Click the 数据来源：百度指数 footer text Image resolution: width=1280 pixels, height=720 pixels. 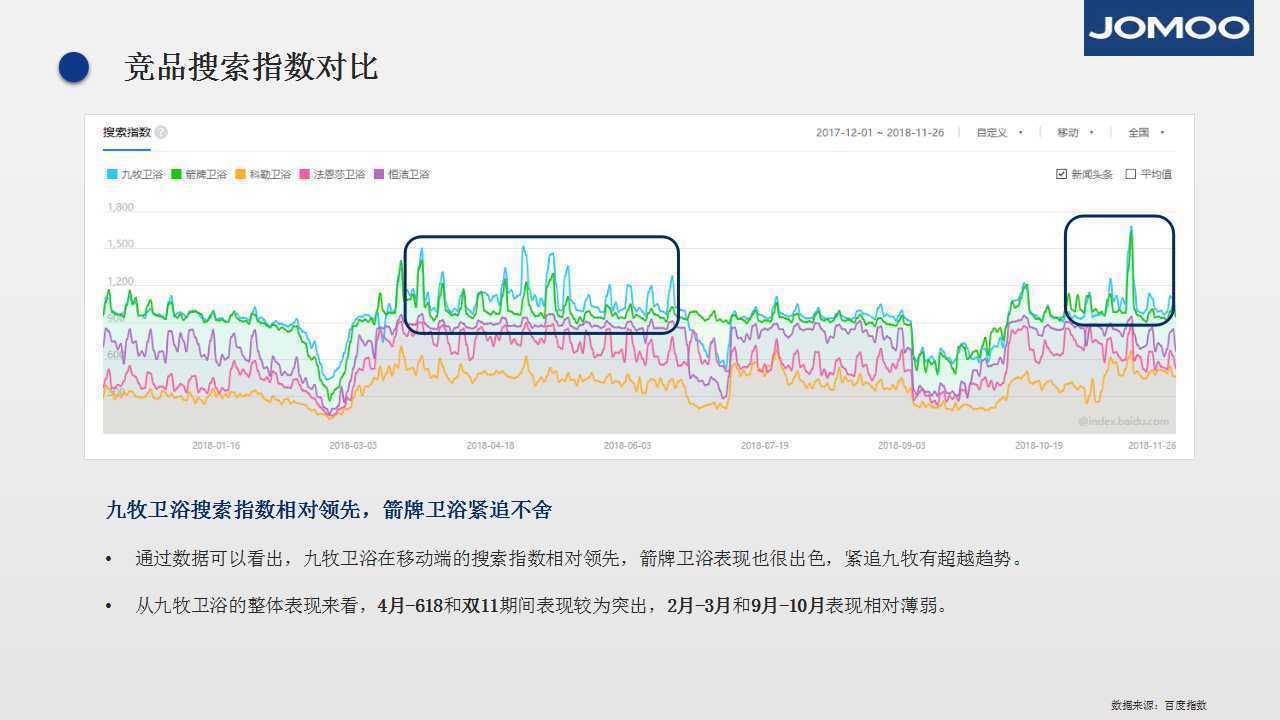(1158, 705)
